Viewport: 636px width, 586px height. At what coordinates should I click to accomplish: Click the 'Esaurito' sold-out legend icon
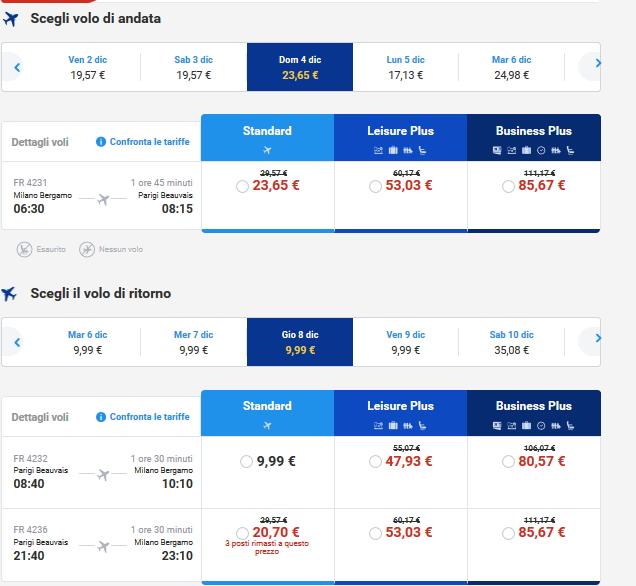click(x=24, y=248)
